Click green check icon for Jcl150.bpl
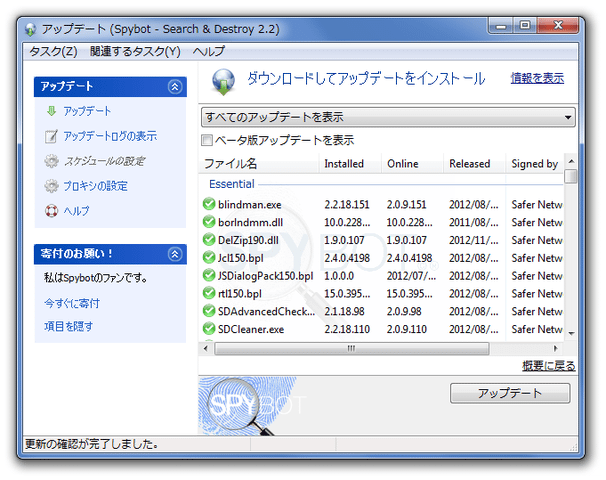Viewport: 606px width, 480px height. (209, 257)
